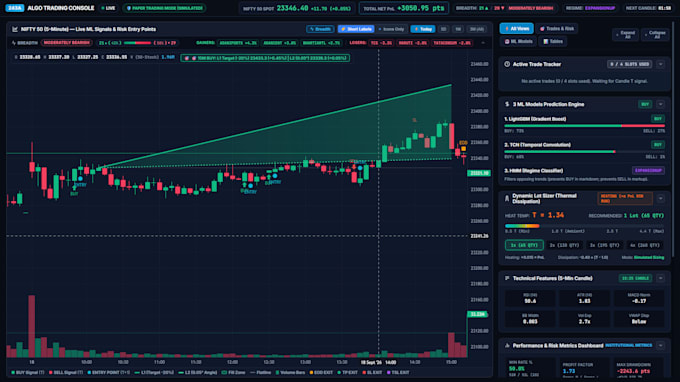Toggle the Breadth overlay button
680x382 pixels.
tap(320, 29)
